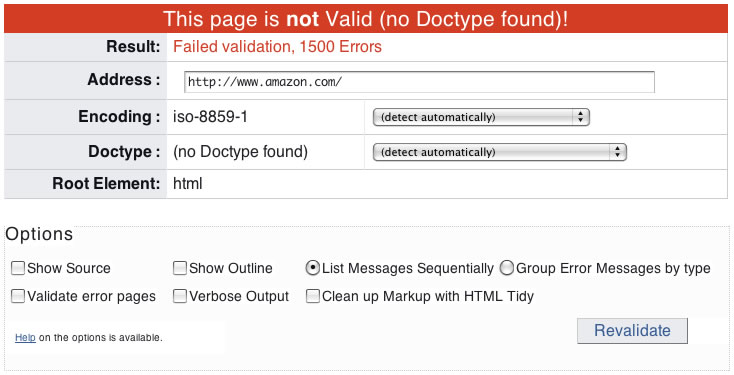Enable the Show Source checkbox

[x=18, y=268]
